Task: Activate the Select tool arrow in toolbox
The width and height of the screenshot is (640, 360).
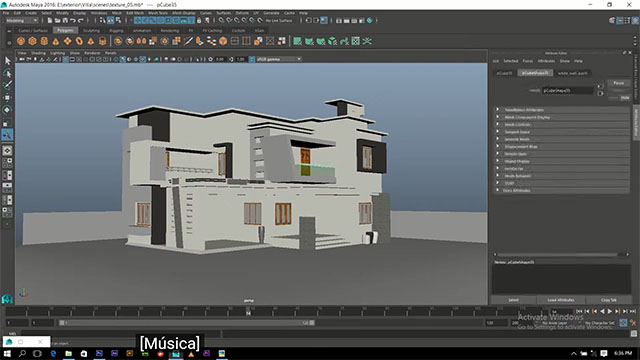Action: click(x=7, y=61)
